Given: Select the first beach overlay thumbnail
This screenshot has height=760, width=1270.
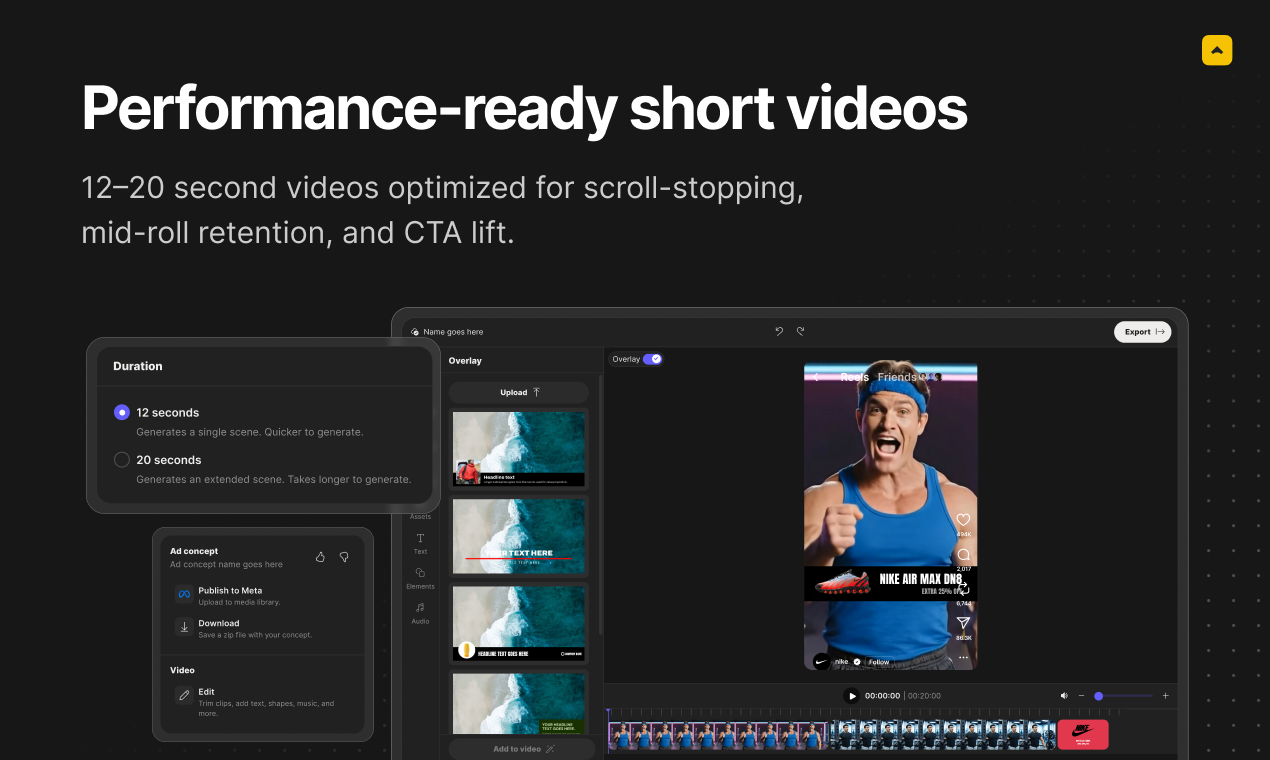Looking at the screenshot, I should tap(518, 447).
